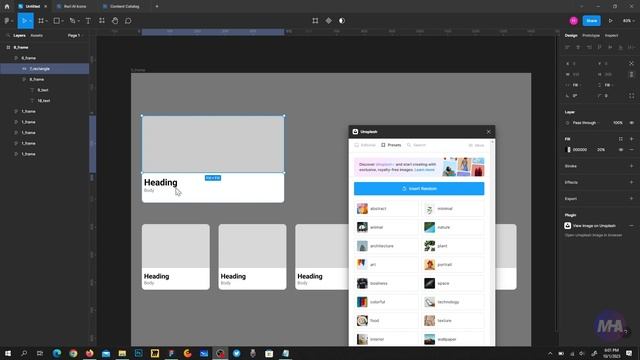Close the Unsplash plugin window

(x=489, y=132)
